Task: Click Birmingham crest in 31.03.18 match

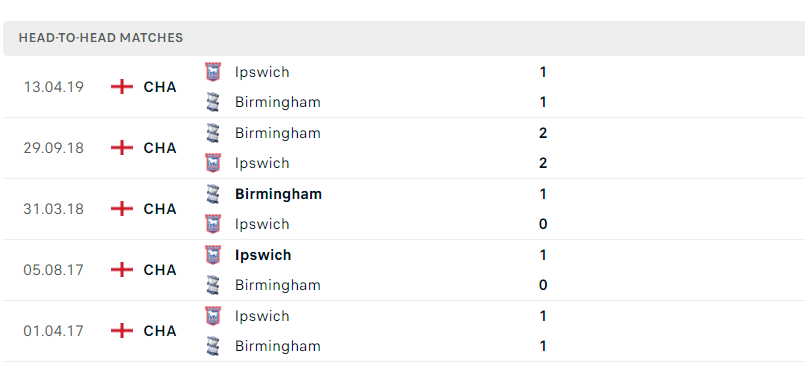Action: [213, 194]
